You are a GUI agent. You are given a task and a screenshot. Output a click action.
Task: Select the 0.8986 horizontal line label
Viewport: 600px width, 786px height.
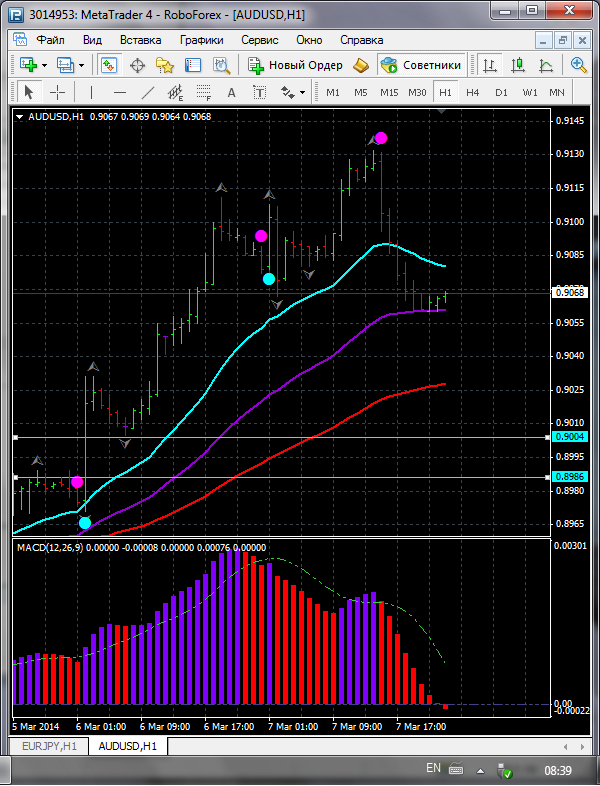coord(570,477)
